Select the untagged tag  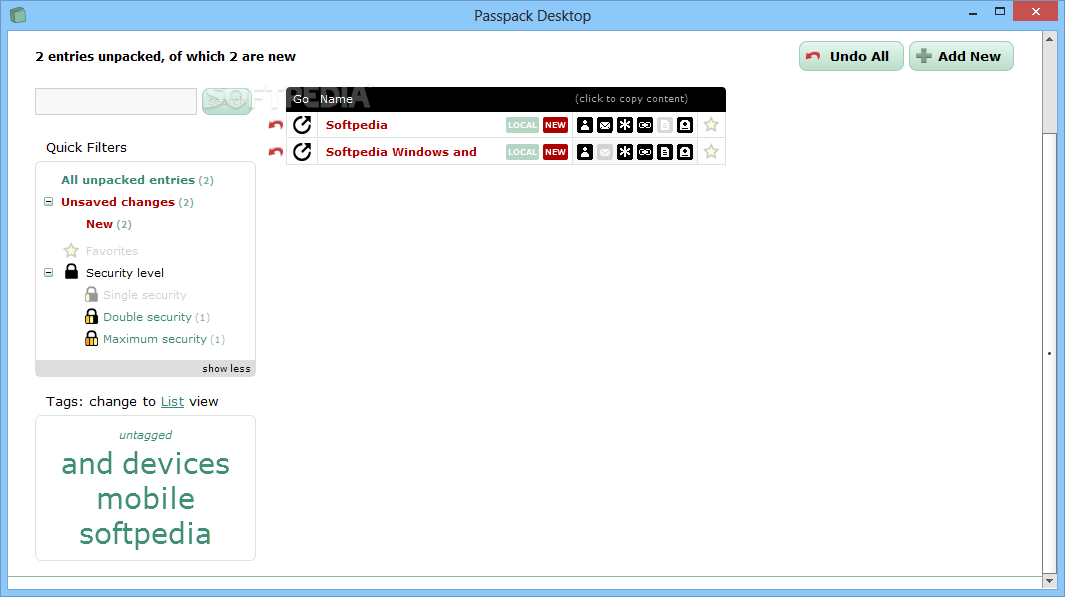tap(145, 435)
